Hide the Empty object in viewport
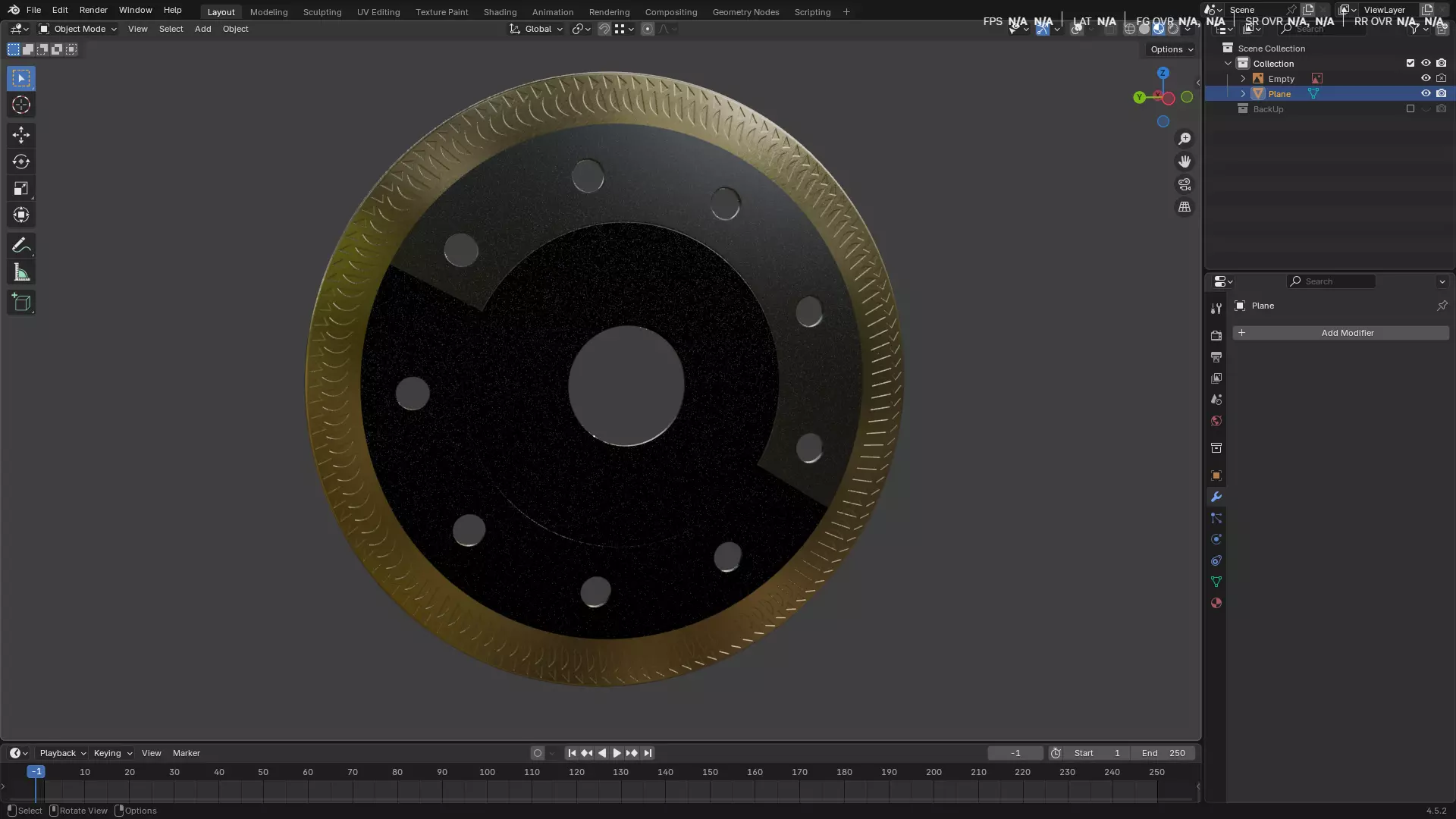1456x819 pixels. click(1426, 78)
